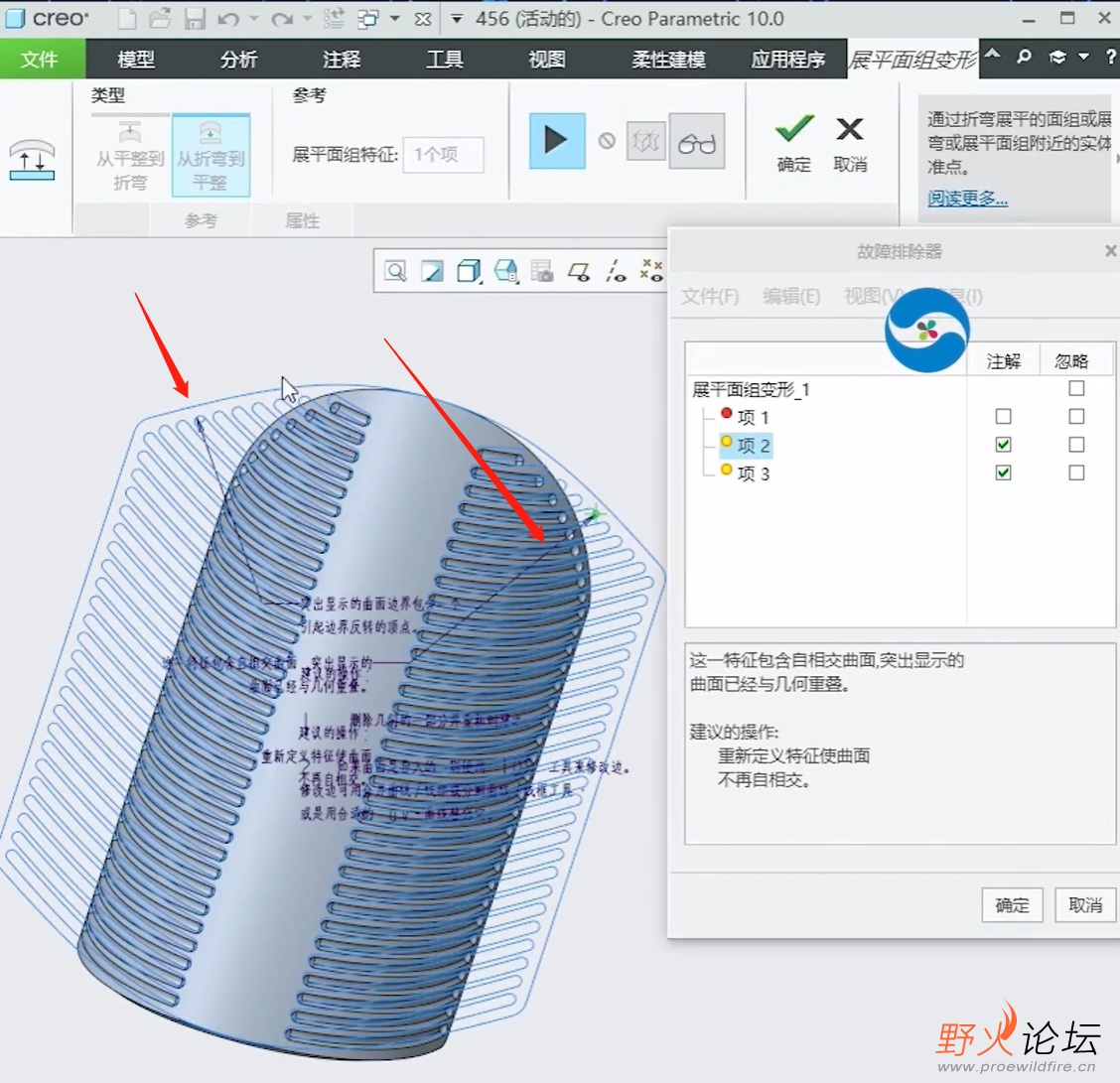Check the 忽略 box for 项 1

coord(1076,416)
